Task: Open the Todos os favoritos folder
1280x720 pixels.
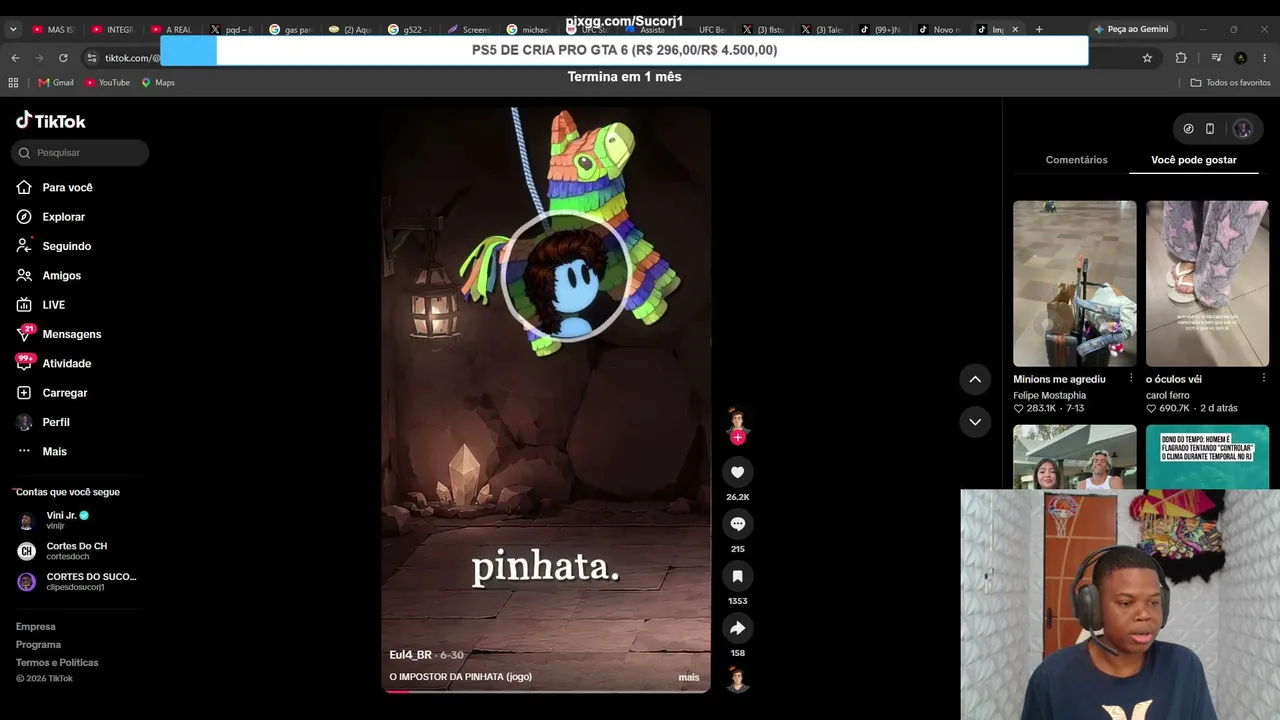Action: click(1231, 83)
